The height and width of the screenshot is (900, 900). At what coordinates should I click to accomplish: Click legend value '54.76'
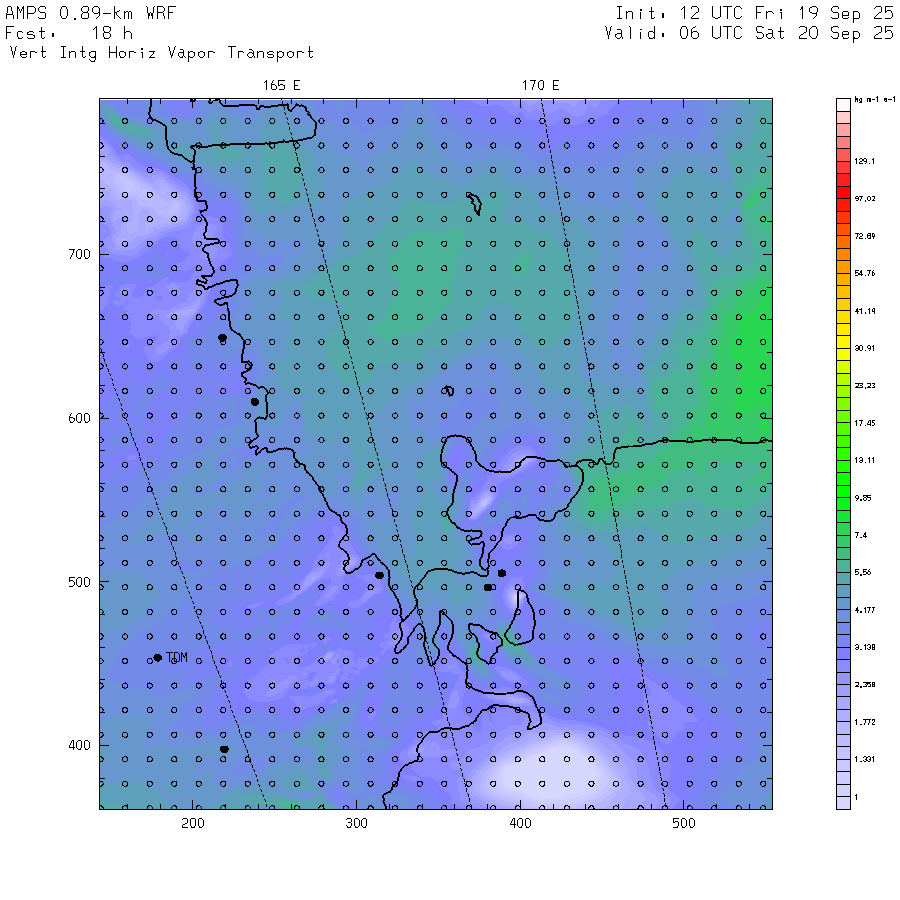coord(864,273)
